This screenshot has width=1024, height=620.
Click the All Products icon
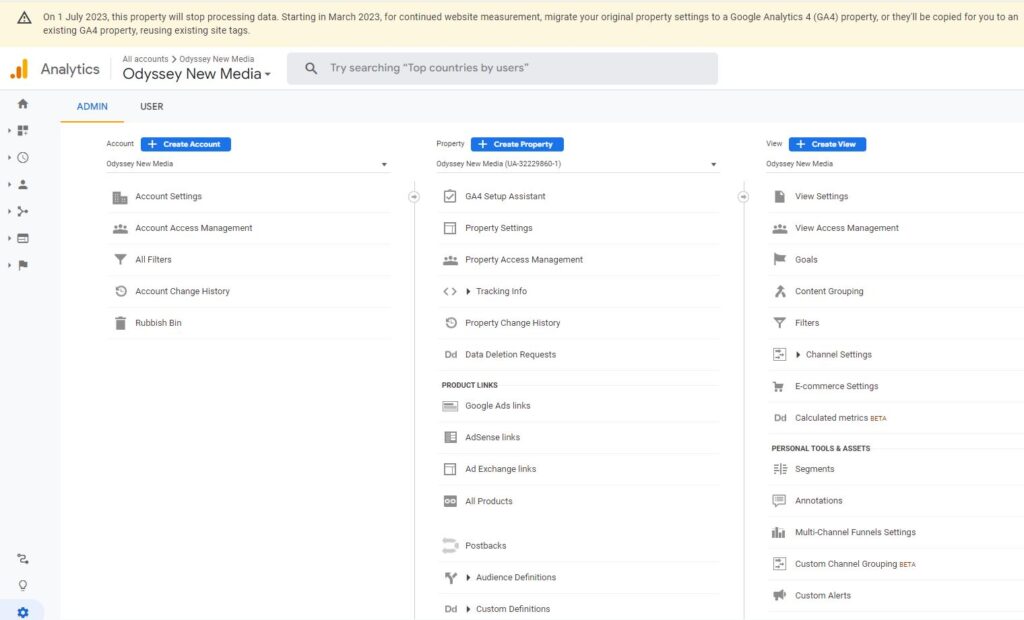[x=450, y=501]
